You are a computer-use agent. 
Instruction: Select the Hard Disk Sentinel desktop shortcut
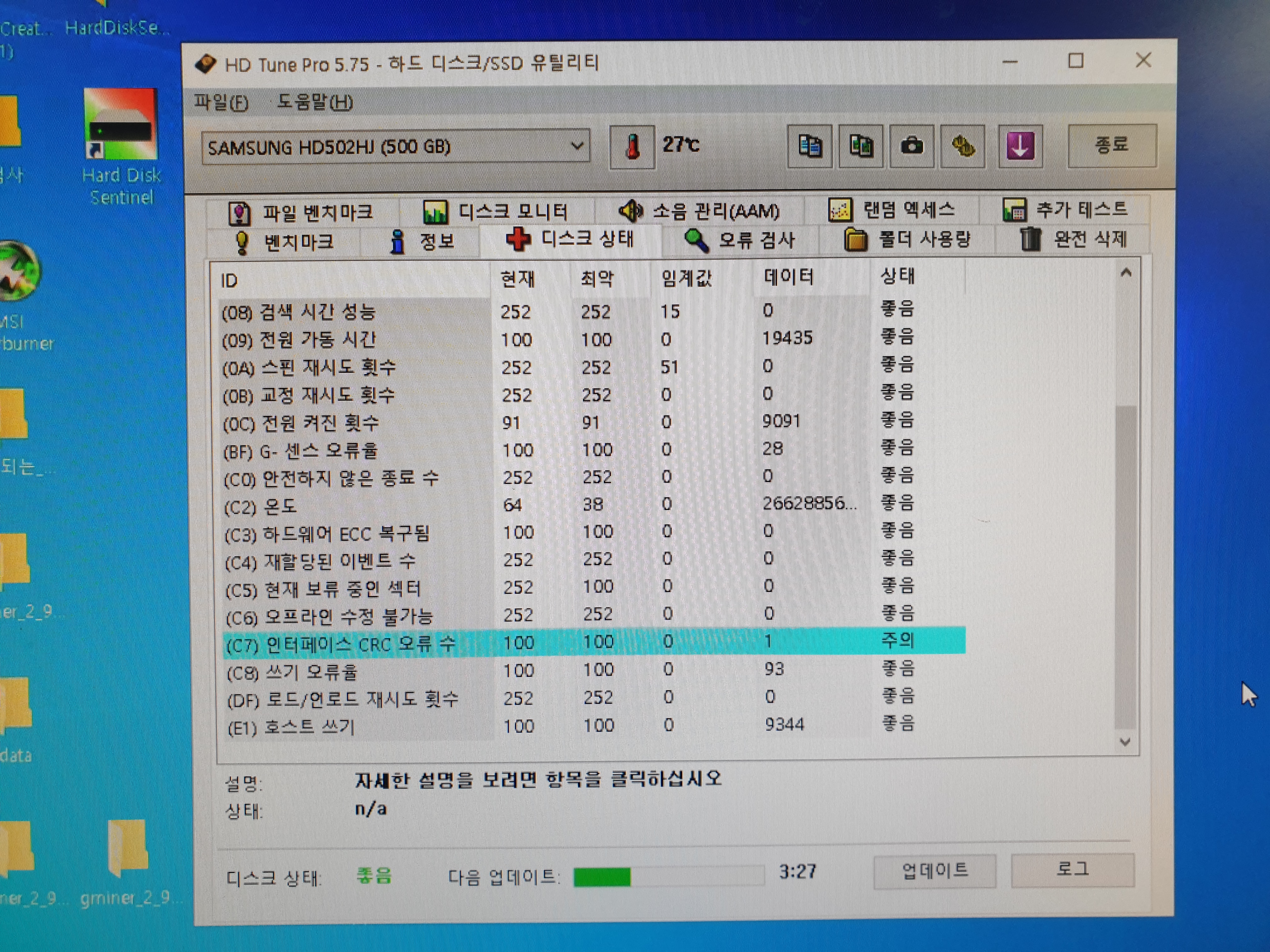point(121,147)
